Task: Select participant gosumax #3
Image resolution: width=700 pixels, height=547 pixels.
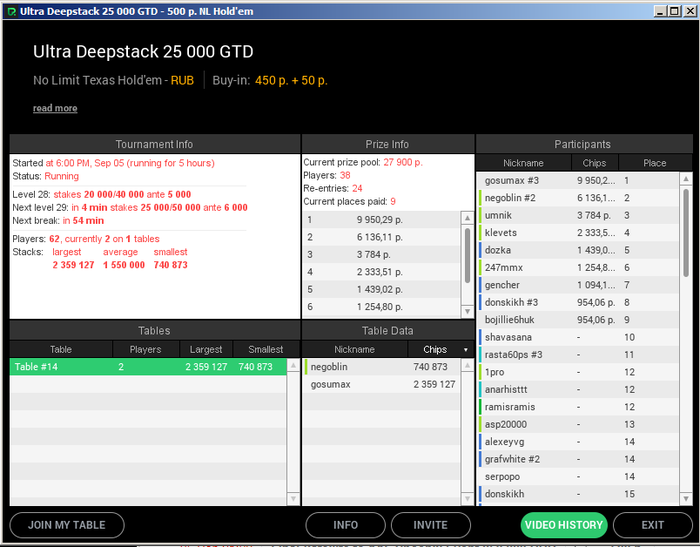Action: (579, 180)
